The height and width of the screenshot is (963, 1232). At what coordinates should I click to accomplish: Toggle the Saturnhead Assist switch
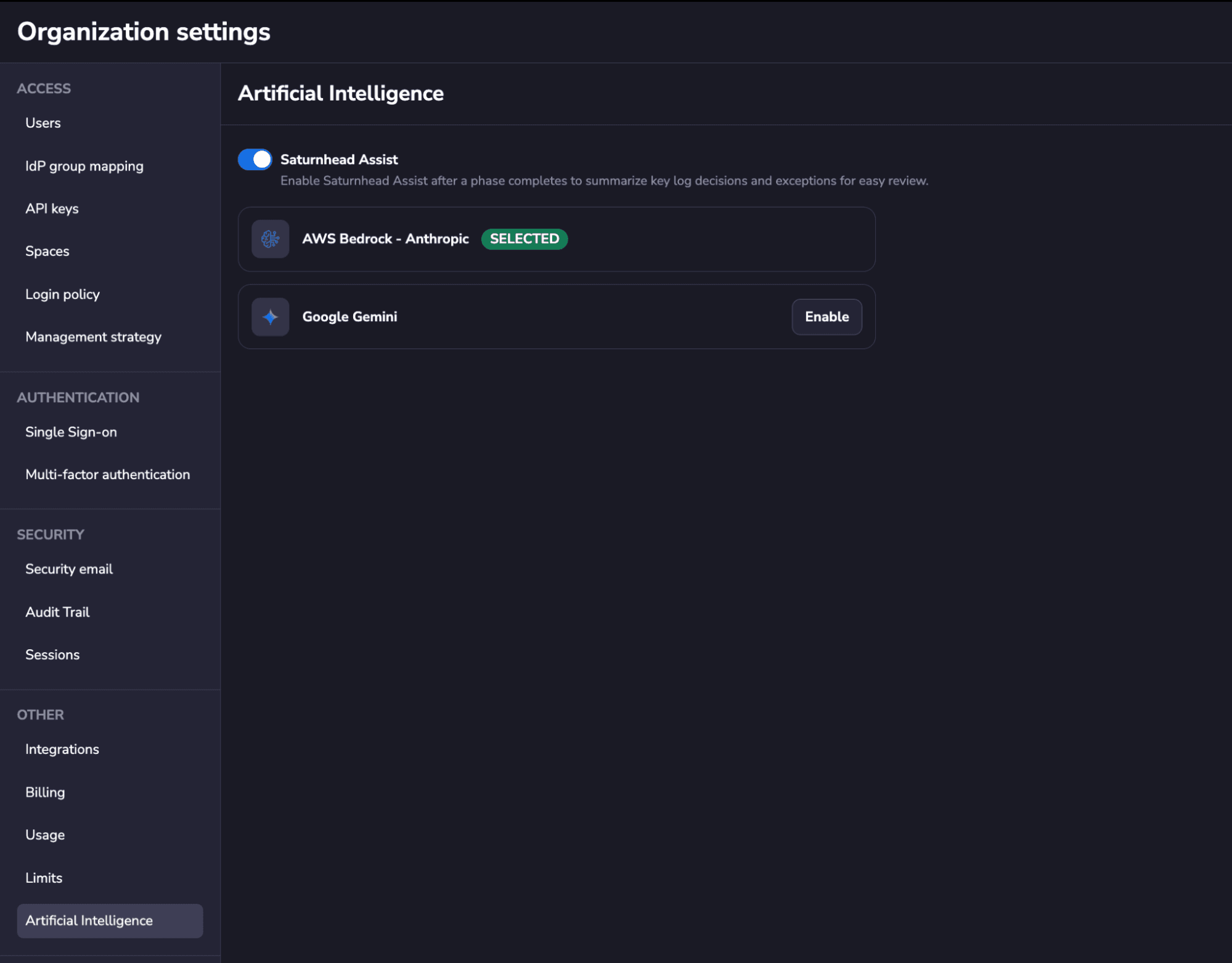tap(255, 160)
